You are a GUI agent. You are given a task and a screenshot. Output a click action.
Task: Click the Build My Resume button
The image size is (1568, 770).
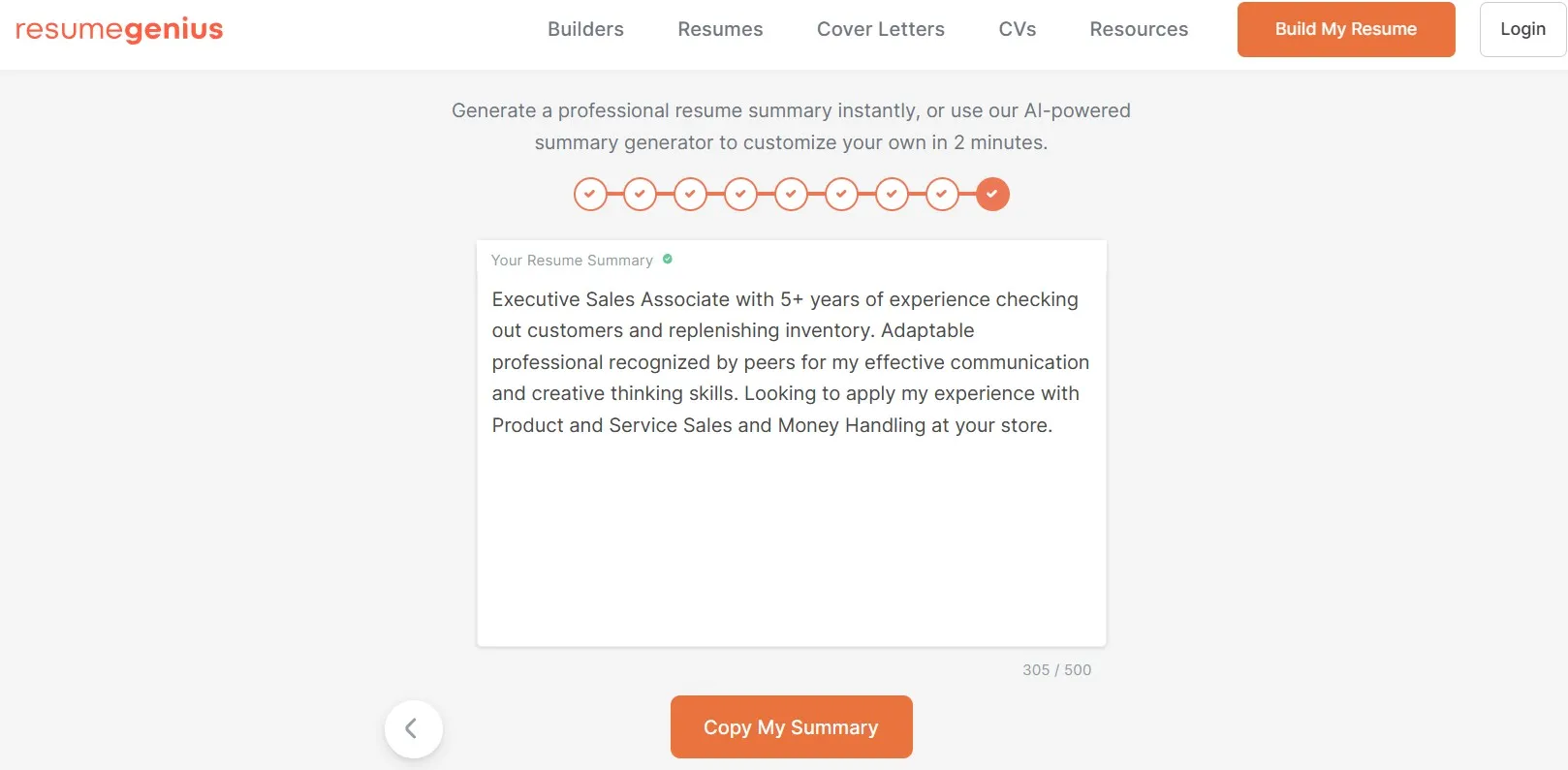pyautogui.click(x=1345, y=29)
